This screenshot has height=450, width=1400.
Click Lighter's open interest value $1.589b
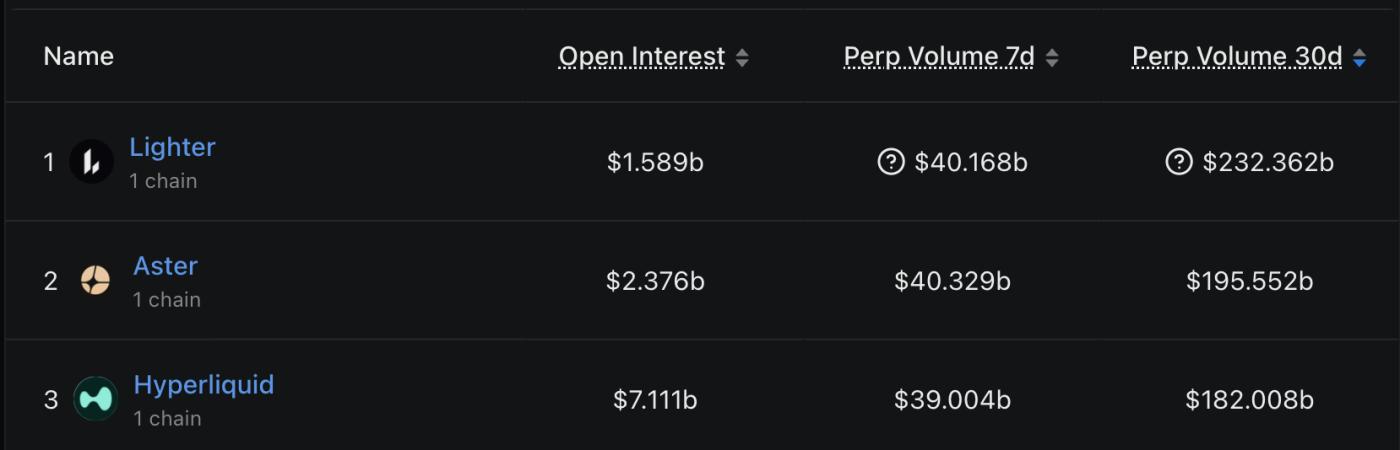click(655, 162)
